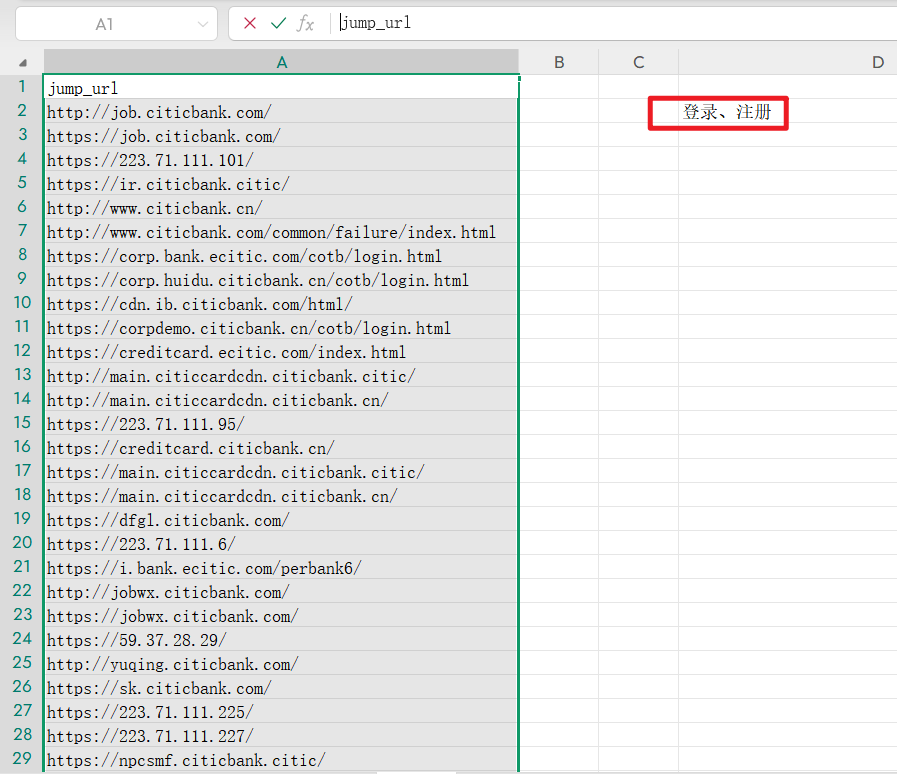Select the cell http://yuqing.citicbank.com/
Screen dimensions: 897x774
click(281, 664)
